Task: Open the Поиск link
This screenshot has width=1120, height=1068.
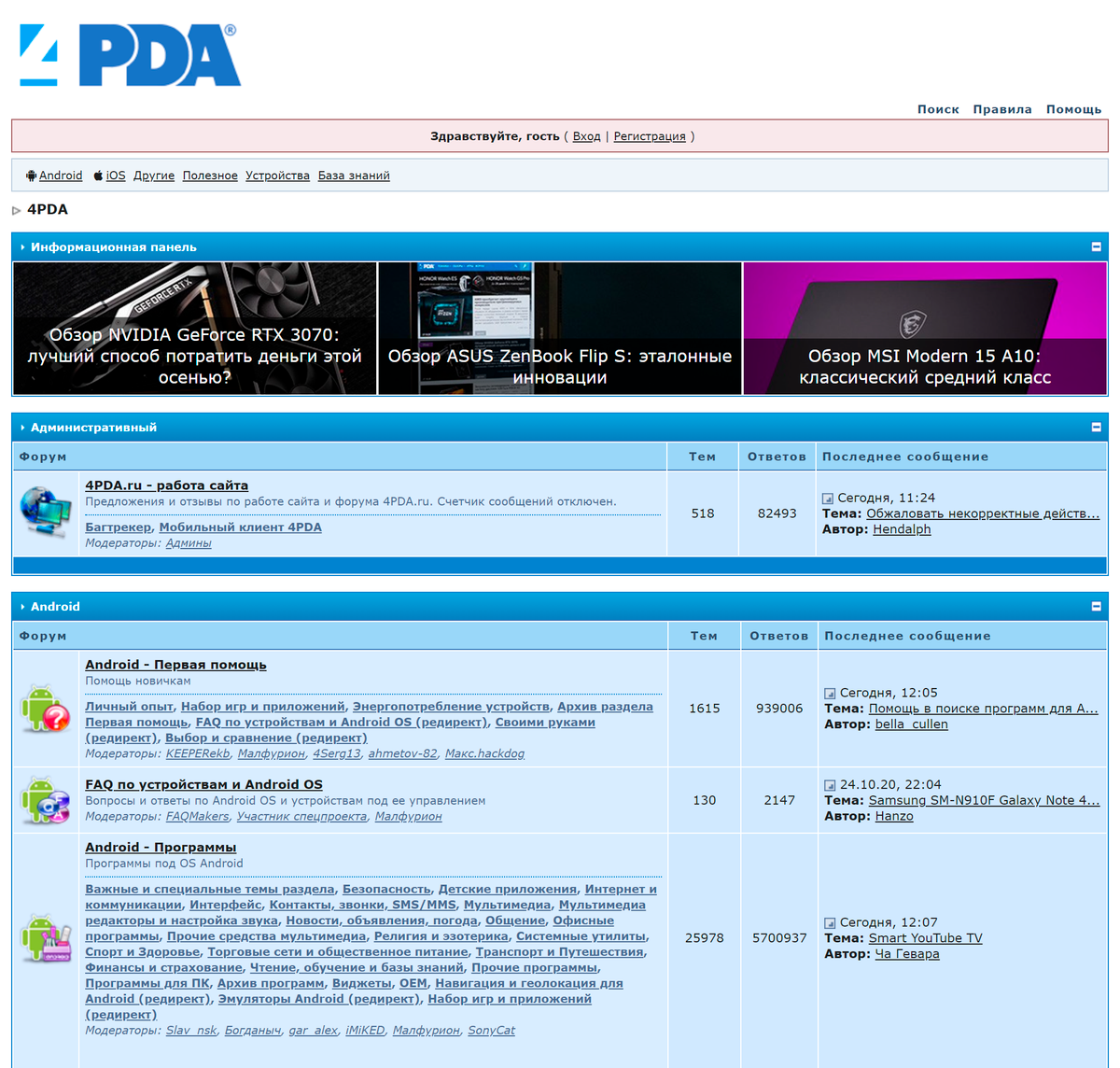Action: (938, 109)
